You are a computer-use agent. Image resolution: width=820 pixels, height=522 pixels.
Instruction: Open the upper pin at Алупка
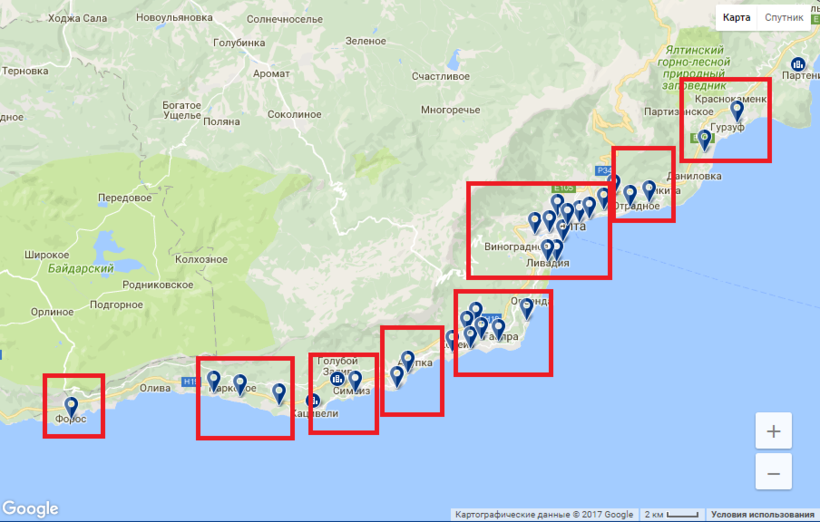407,359
